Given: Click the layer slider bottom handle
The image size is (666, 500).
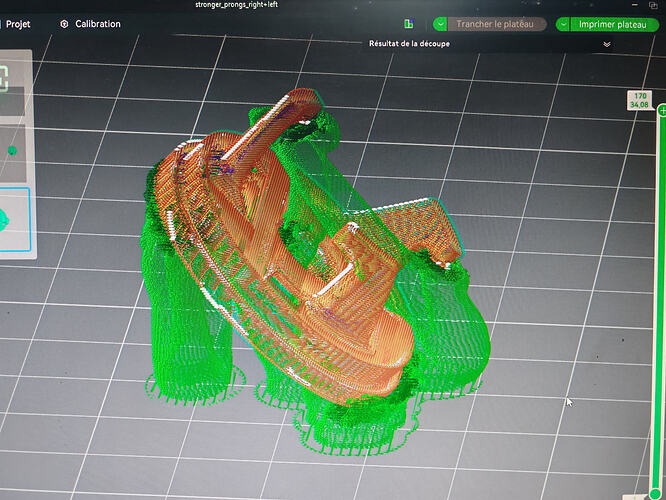Looking at the screenshot, I should pyautogui.click(x=655, y=494).
